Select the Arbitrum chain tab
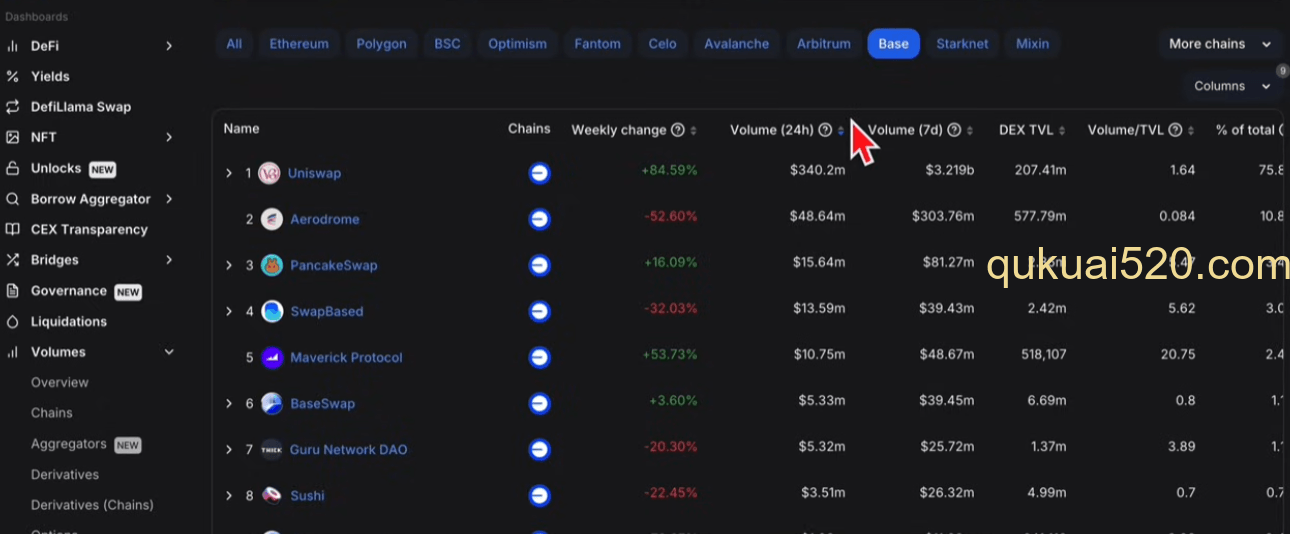Screen dimensions: 1290x534 click(x=824, y=44)
